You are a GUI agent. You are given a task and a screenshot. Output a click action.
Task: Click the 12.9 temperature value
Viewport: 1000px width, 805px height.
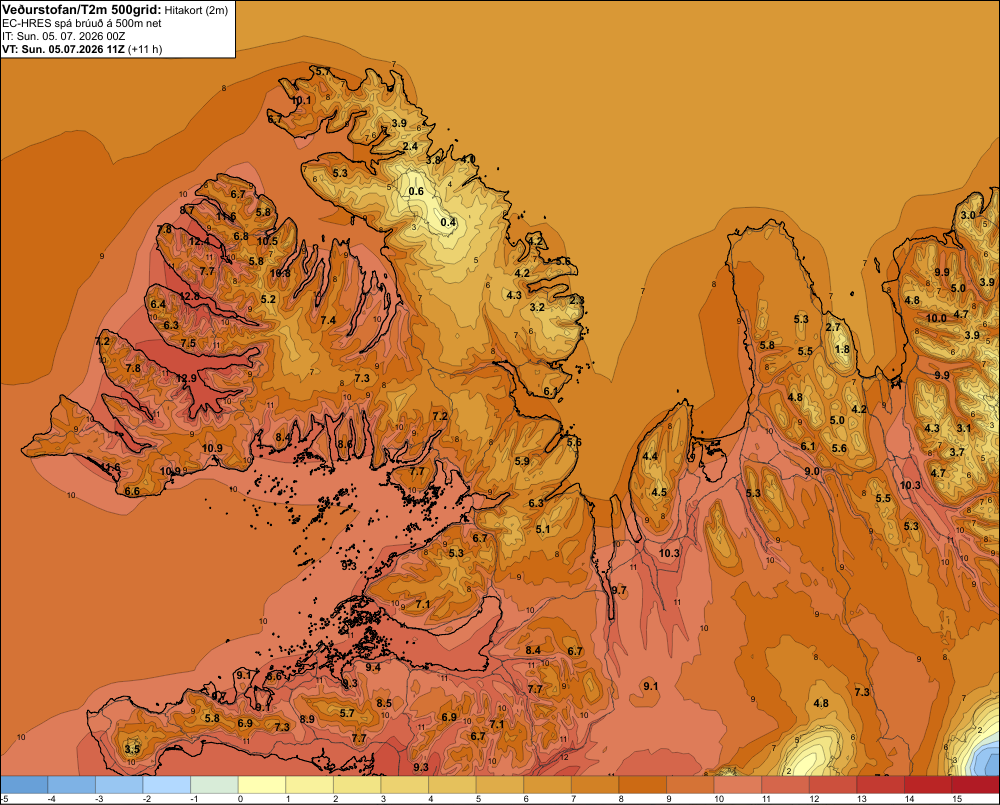point(186,378)
